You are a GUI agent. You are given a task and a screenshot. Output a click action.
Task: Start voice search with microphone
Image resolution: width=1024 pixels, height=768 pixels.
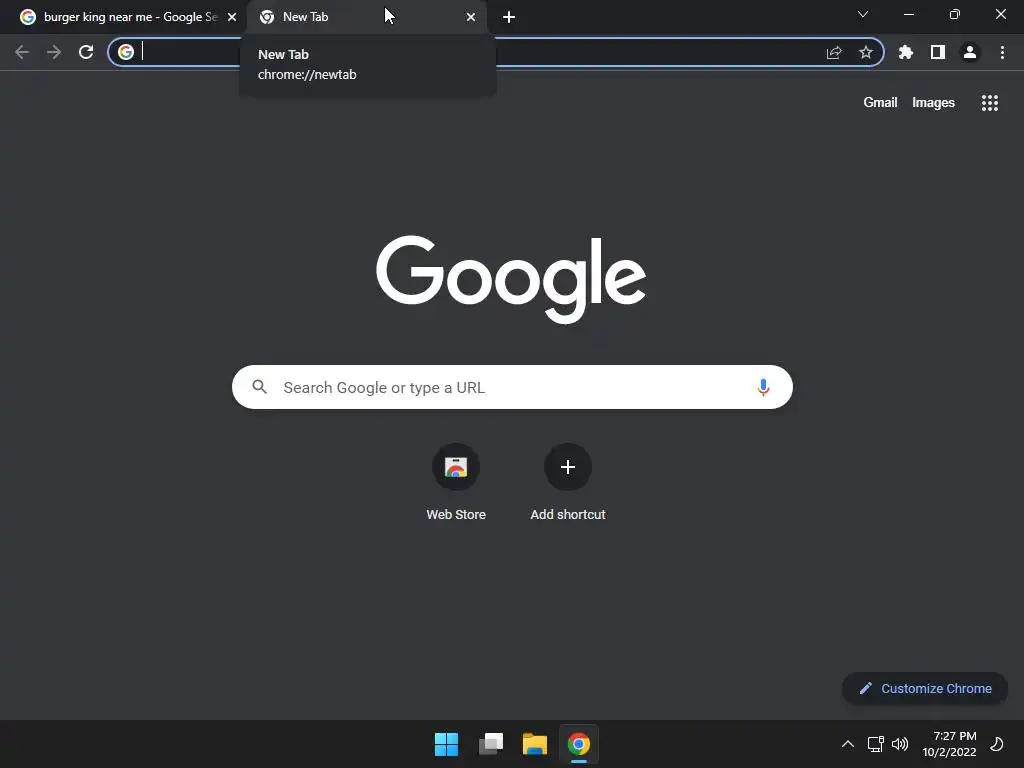pyautogui.click(x=763, y=387)
